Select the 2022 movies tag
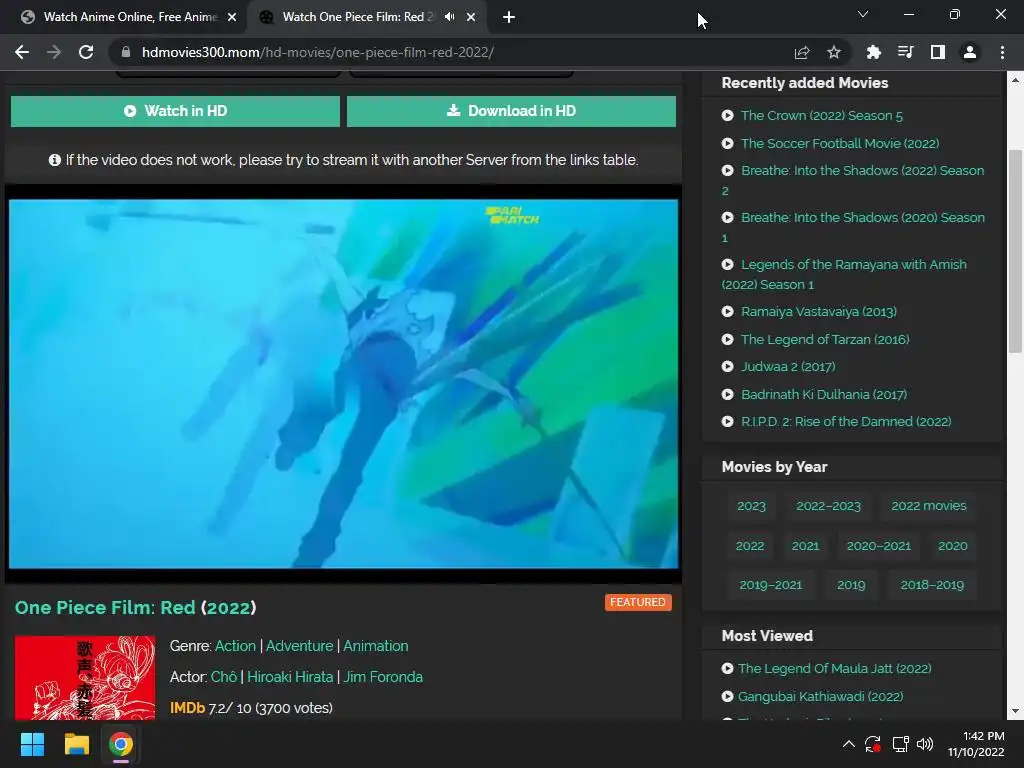Viewport: 1024px width, 768px height. tap(929, 506)
